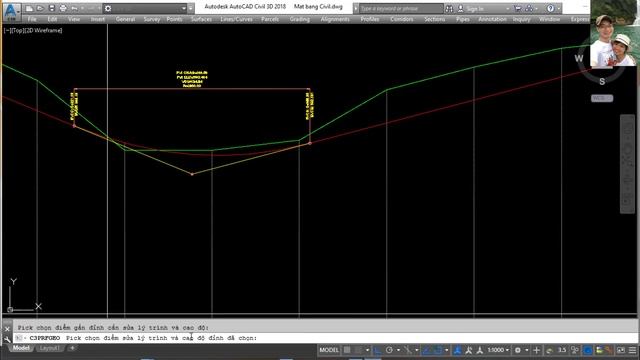Open the status bar Customization menu icon
640x360 pixels.
[x=633, y=350]
